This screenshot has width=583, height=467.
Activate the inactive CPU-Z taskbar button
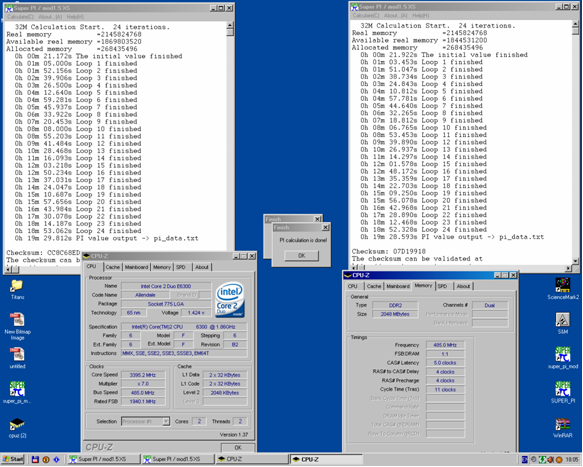(x=252, y=460)
